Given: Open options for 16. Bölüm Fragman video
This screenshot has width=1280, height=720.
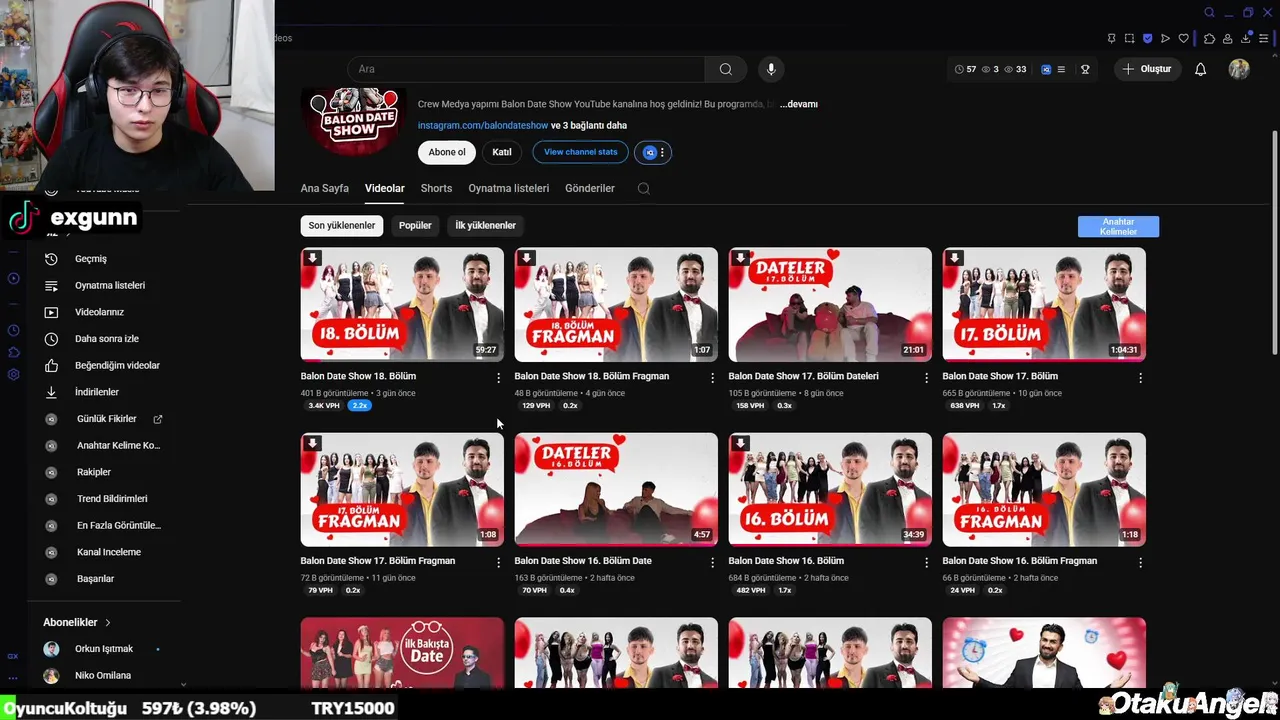Looking at the screenshot, I should (x=1140, y=563).
